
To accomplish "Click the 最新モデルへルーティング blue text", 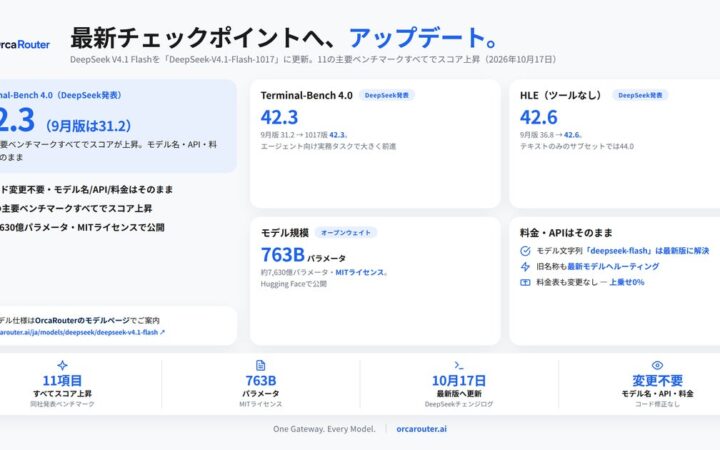I will [613, 266].
